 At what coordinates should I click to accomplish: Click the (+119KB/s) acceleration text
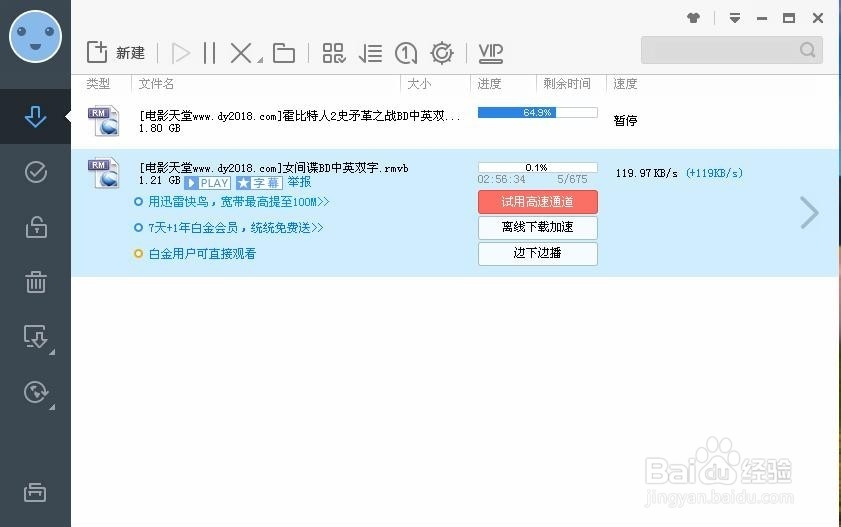[x=714, y=173]
